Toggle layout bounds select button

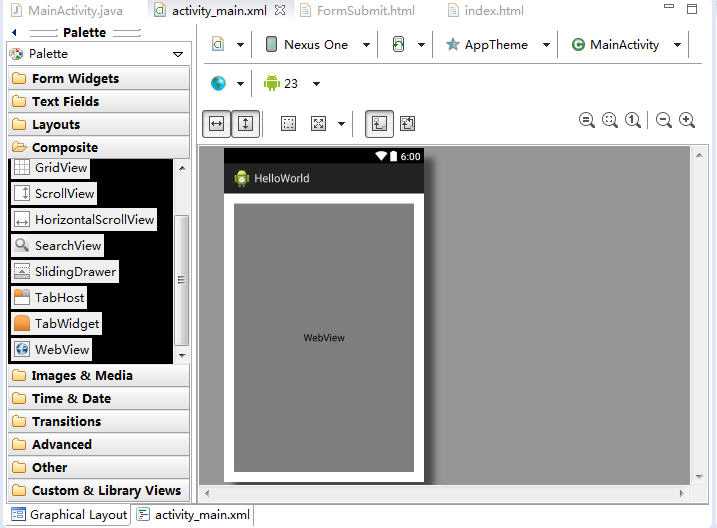[x=379, y=123]
